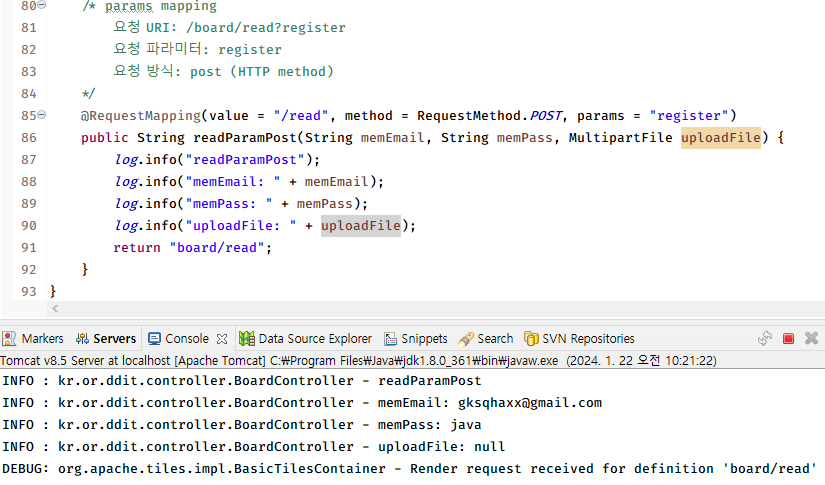Terminate the running server with the red stop button
This screenshot has height=485, width=825.
[x=788, y=338]
